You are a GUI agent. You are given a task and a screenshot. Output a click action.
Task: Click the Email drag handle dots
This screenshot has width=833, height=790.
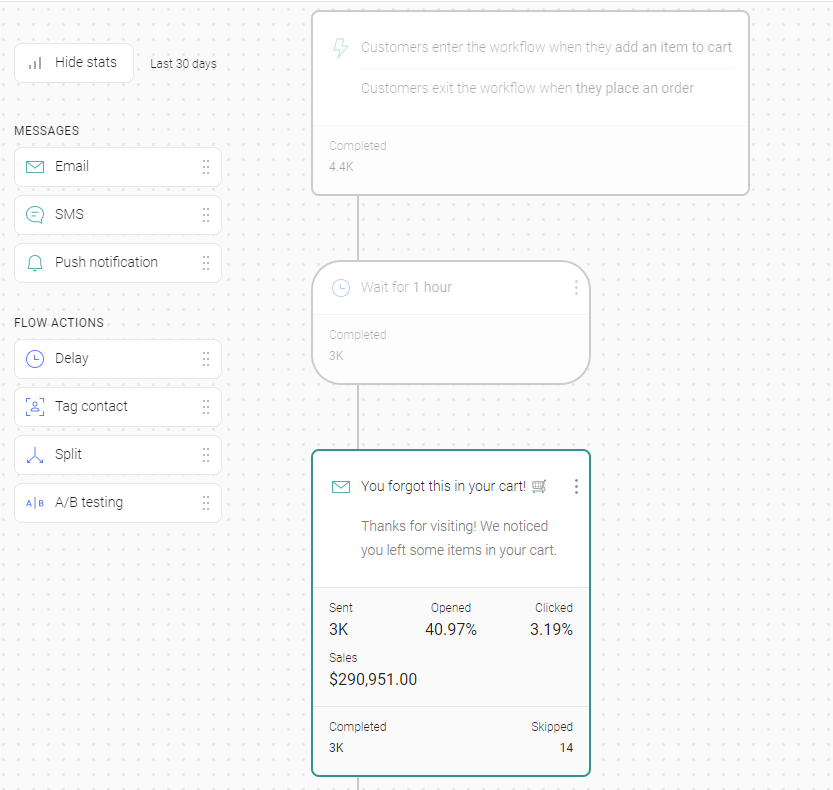206,167
